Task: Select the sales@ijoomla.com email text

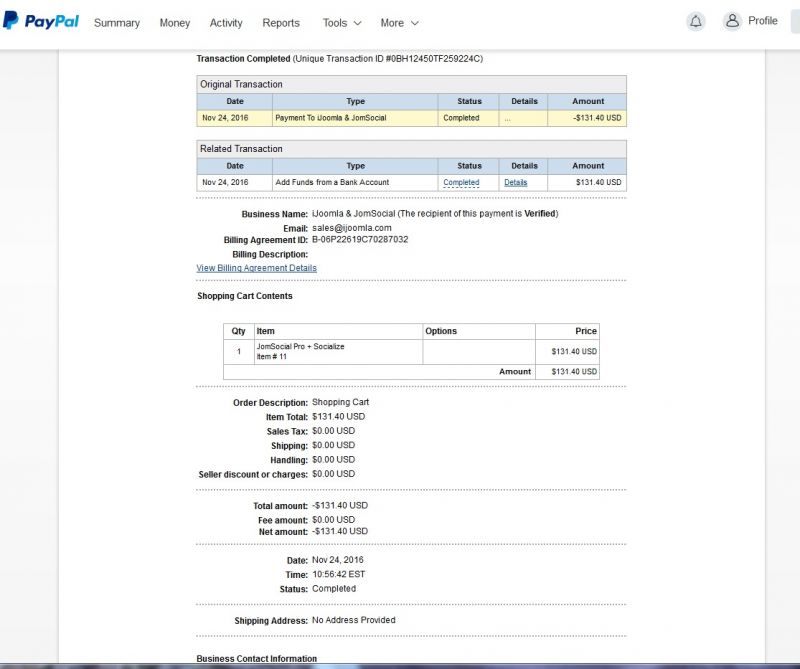Action: 352,228
